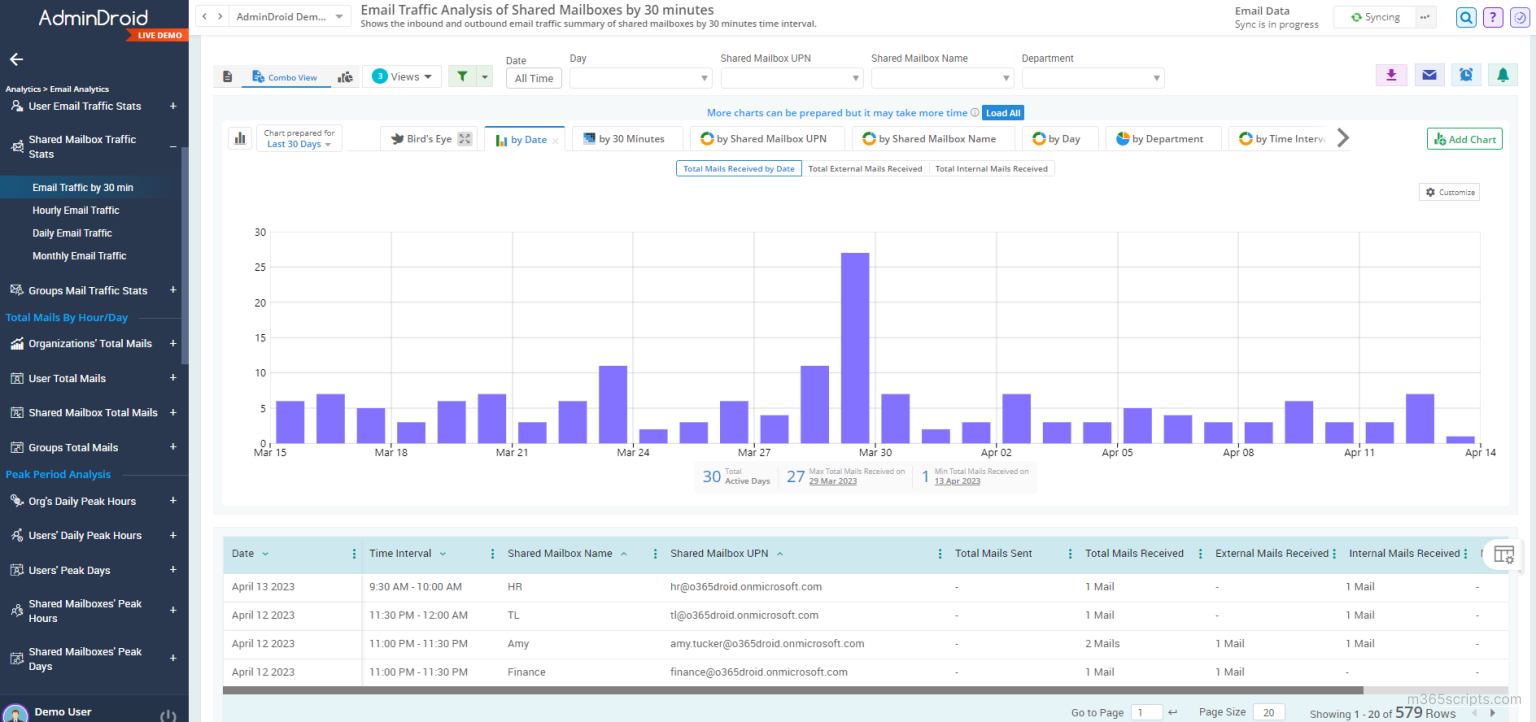The width and height of the screenshot is (1536, 722).
Task: Select the Total Mails Received by Date toggle
Action: [738, 168]
